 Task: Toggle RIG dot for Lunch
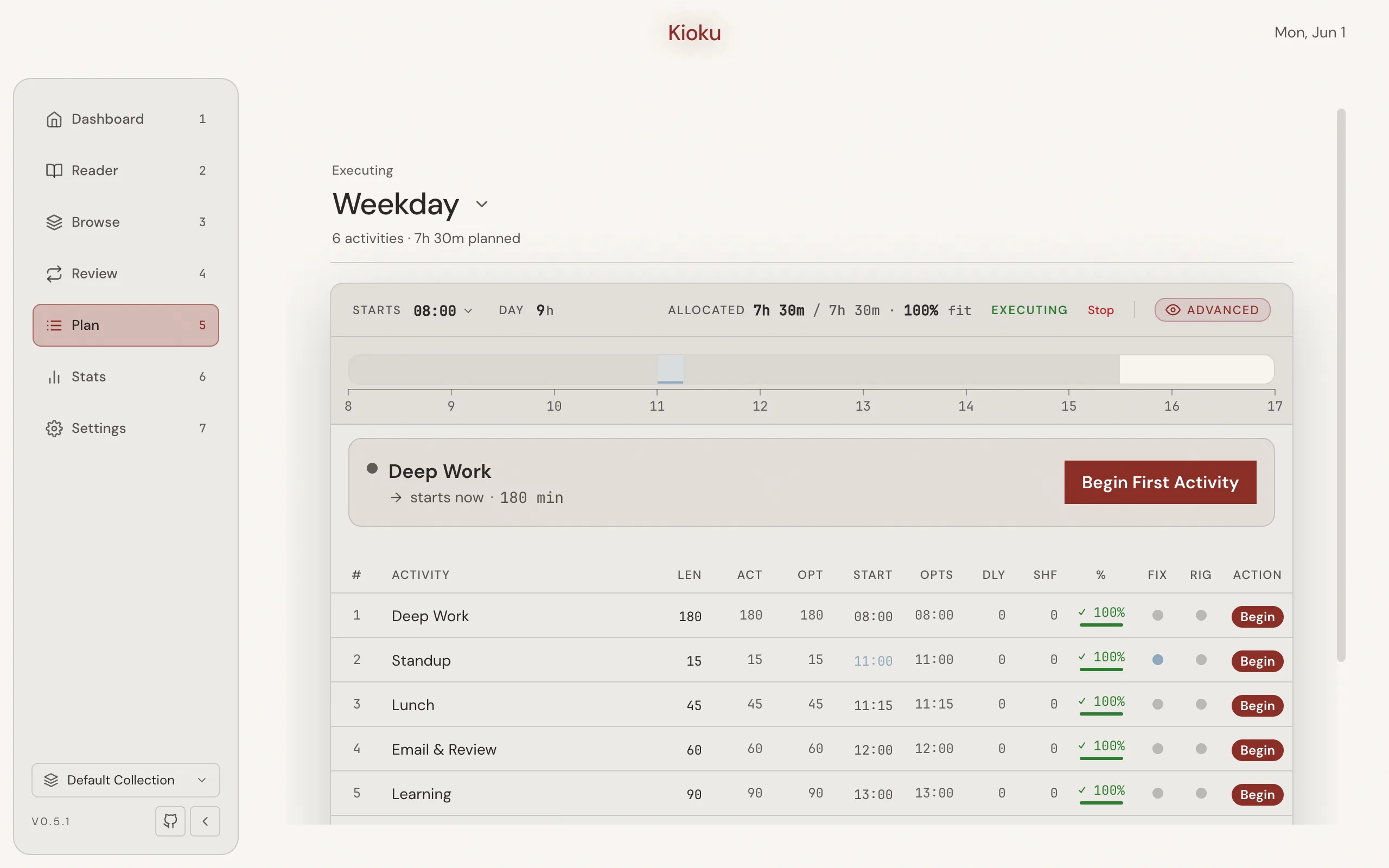1201,704
